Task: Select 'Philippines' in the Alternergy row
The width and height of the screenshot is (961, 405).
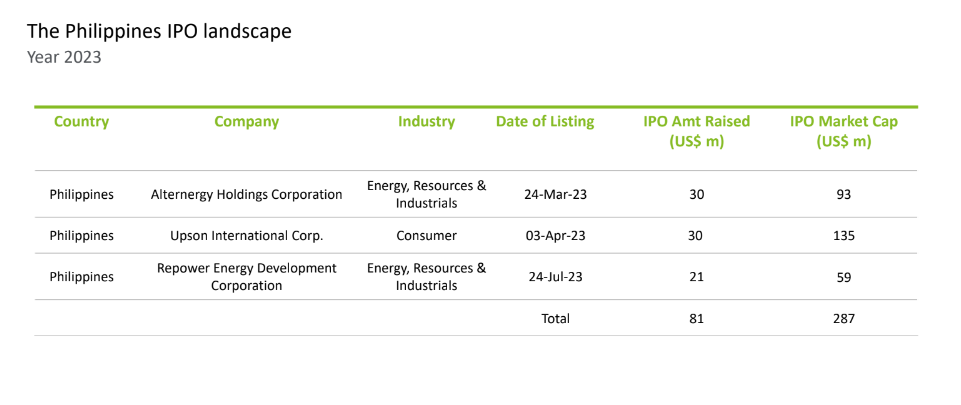Action: (x=82, y=195)
